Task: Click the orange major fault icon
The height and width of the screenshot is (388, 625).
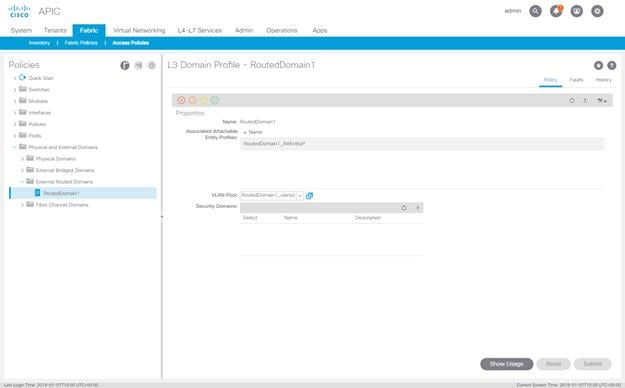Action: (193, 100)
